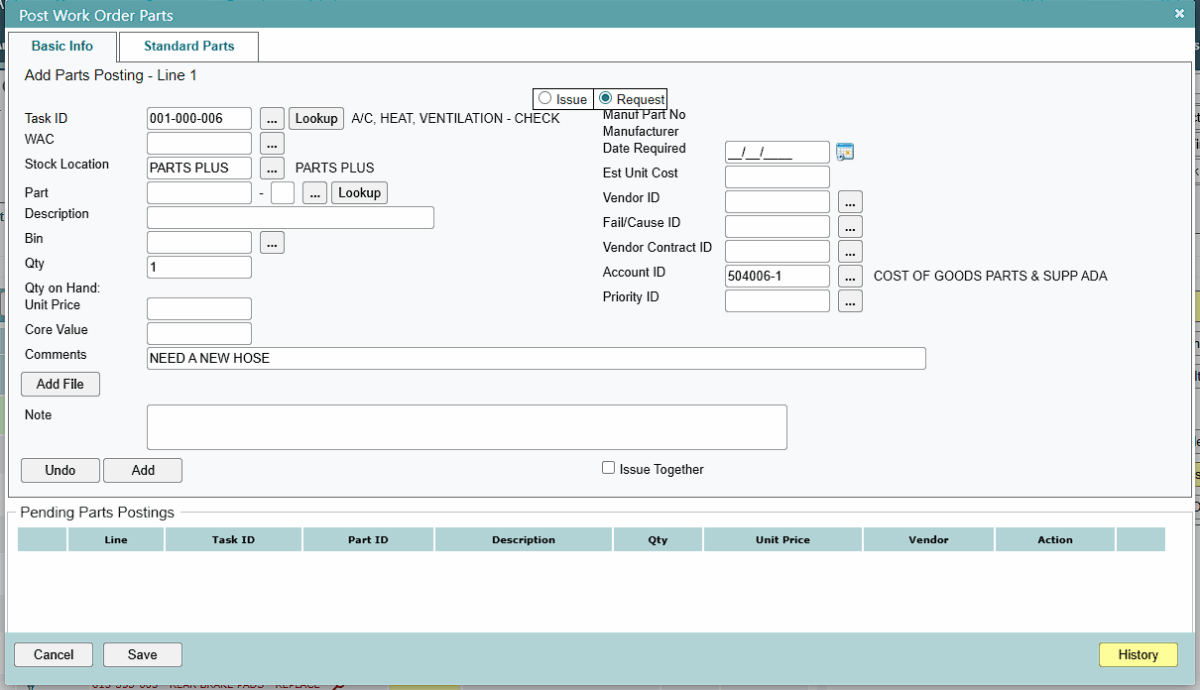Click the Task ID column header

pyautogui.click(x=233, y=540)
